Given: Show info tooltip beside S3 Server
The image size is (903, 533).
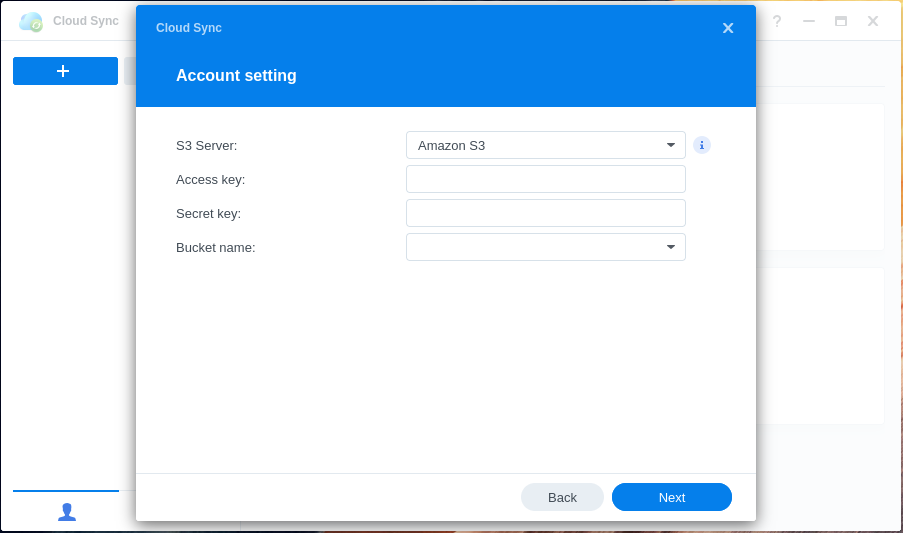Looking at the screenshot, I should coord(702,145).
